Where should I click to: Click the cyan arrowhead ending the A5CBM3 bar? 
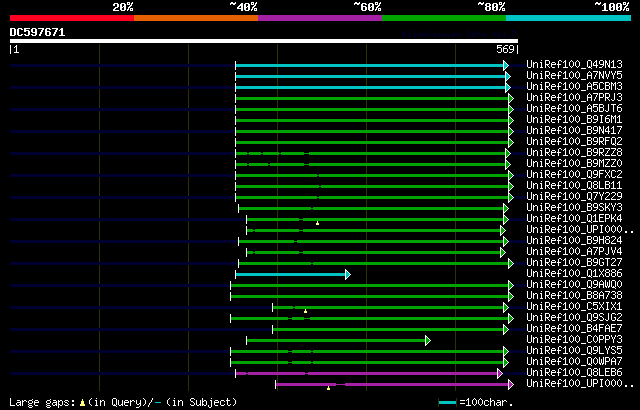508,87
